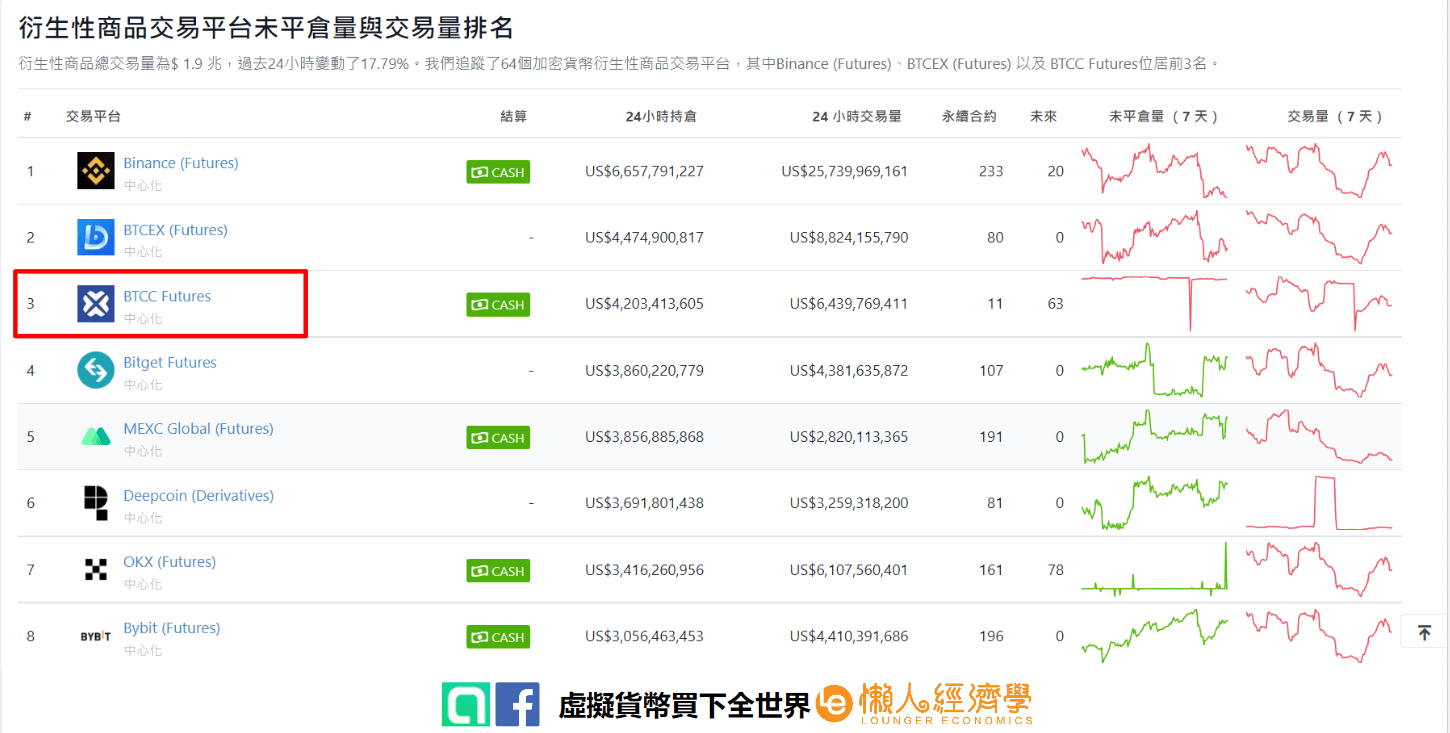
Task: Click BTCEX open interest 7-day sparkline
Action: (1154, 237)
